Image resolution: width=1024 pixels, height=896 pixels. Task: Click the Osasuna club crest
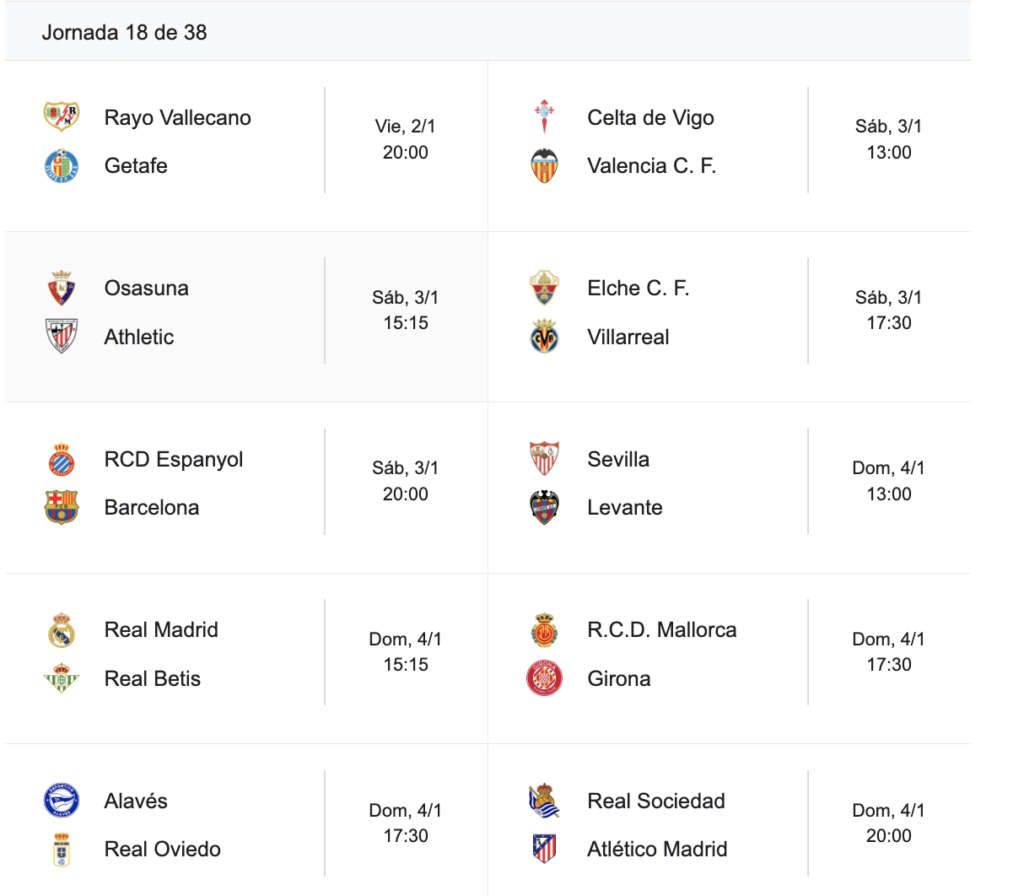click(x=61, y=288)
